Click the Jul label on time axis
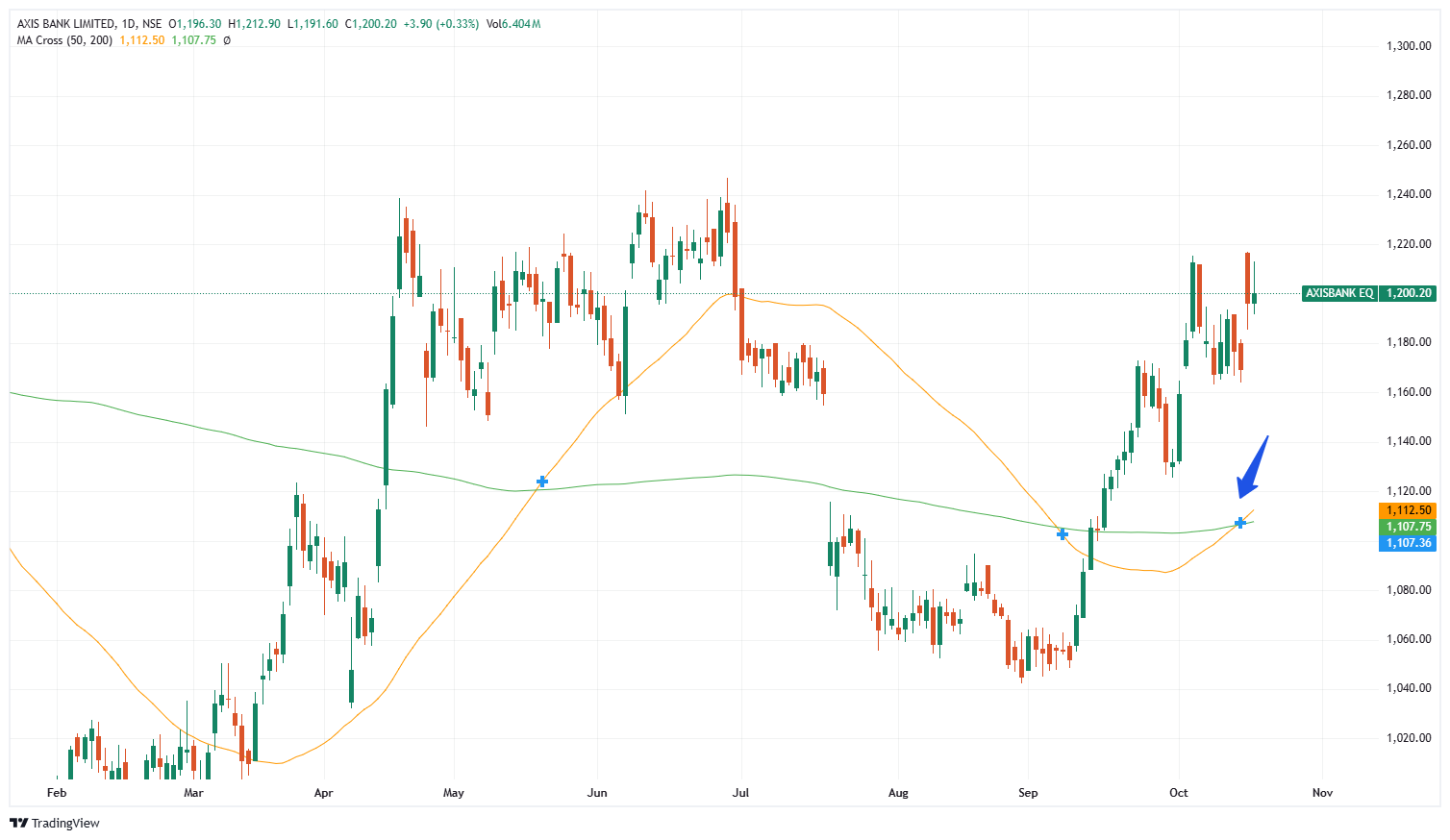1450x840 pixels. (740, 793)
